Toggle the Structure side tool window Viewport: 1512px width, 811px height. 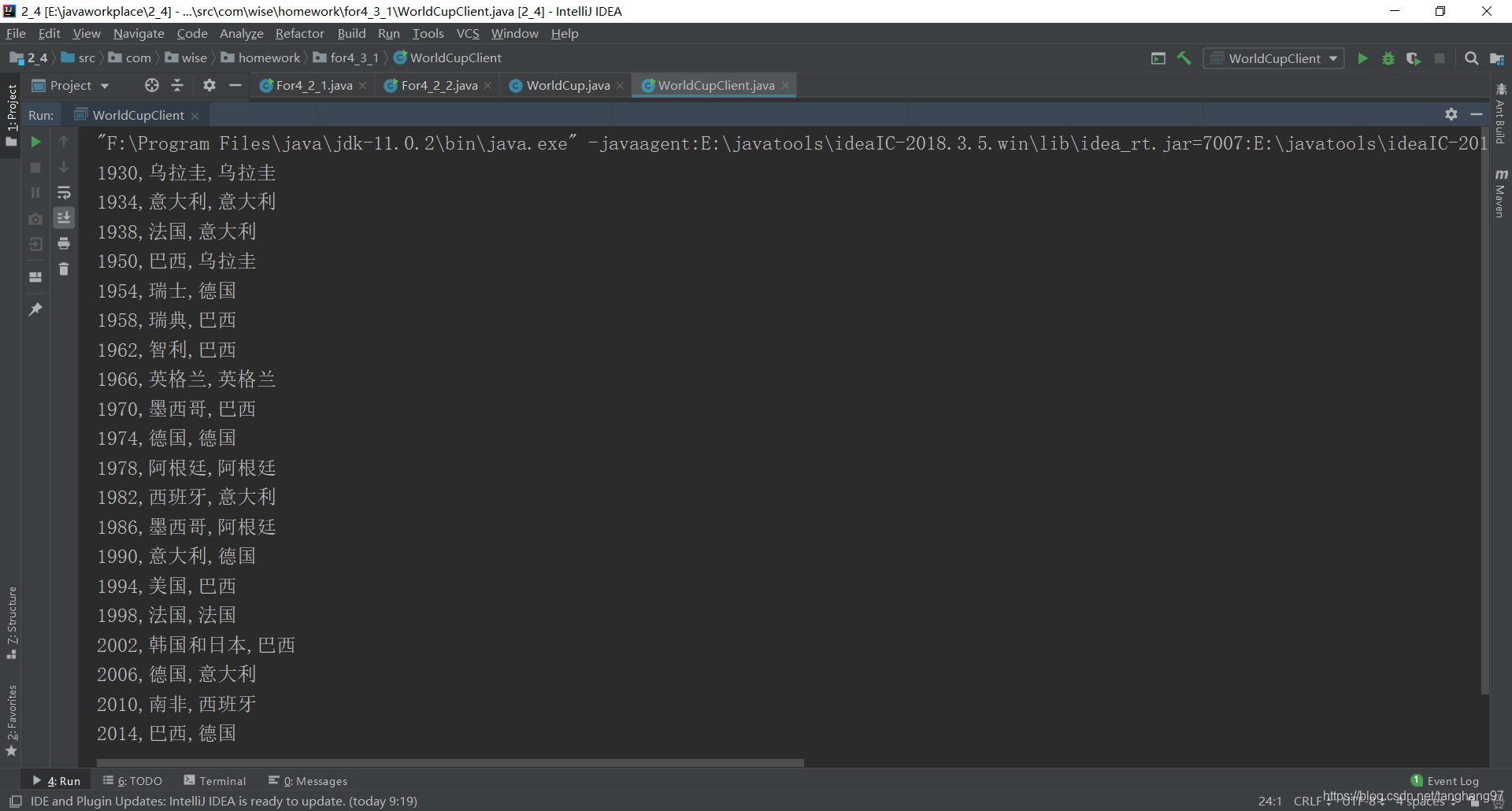[x=11, y=622]
